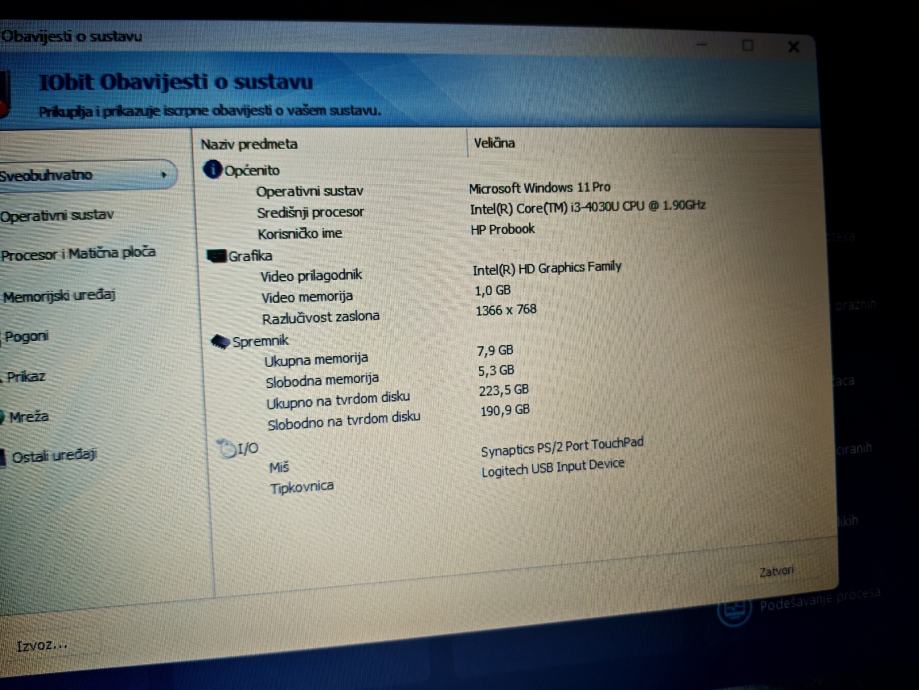Maximize the Obavijesti o sustavu window

[748, 45]
